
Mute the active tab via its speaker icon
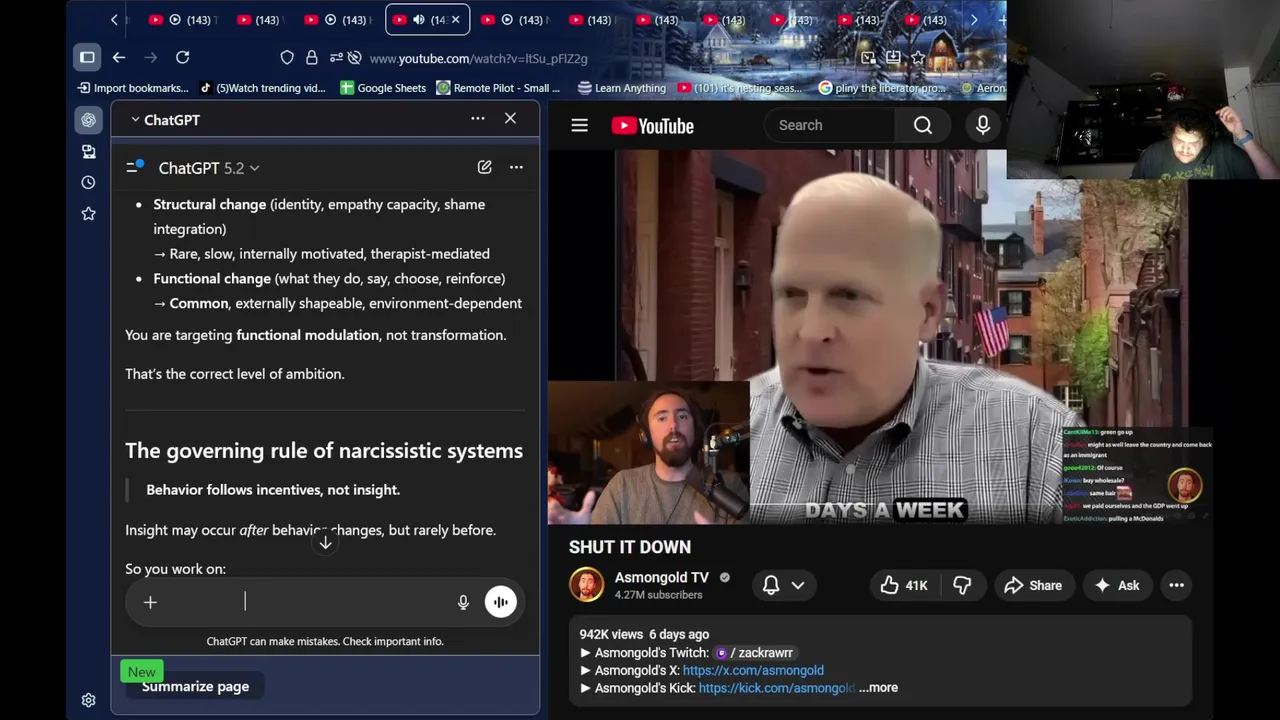pos(419,19)
